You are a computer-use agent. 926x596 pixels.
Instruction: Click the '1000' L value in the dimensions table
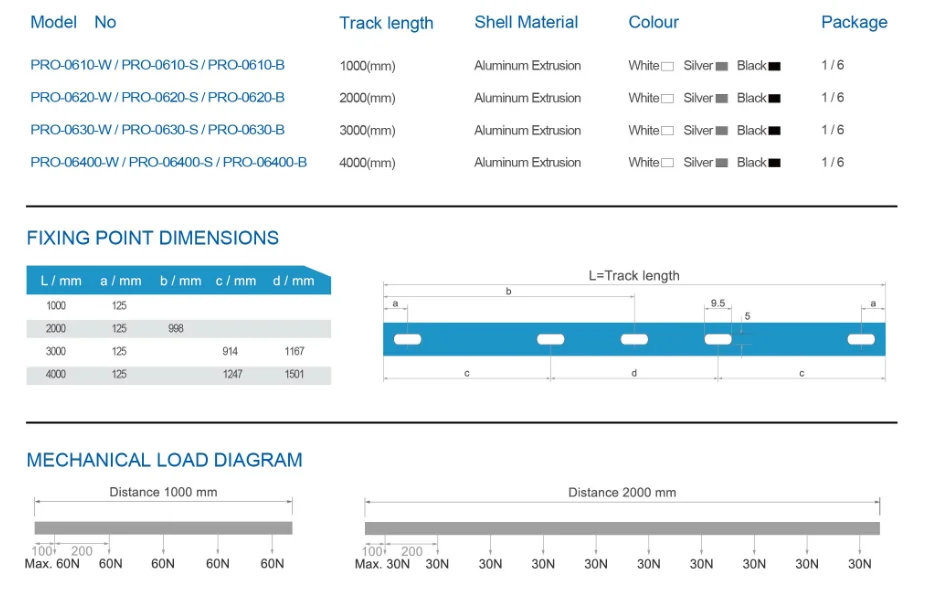click(56, 306)
